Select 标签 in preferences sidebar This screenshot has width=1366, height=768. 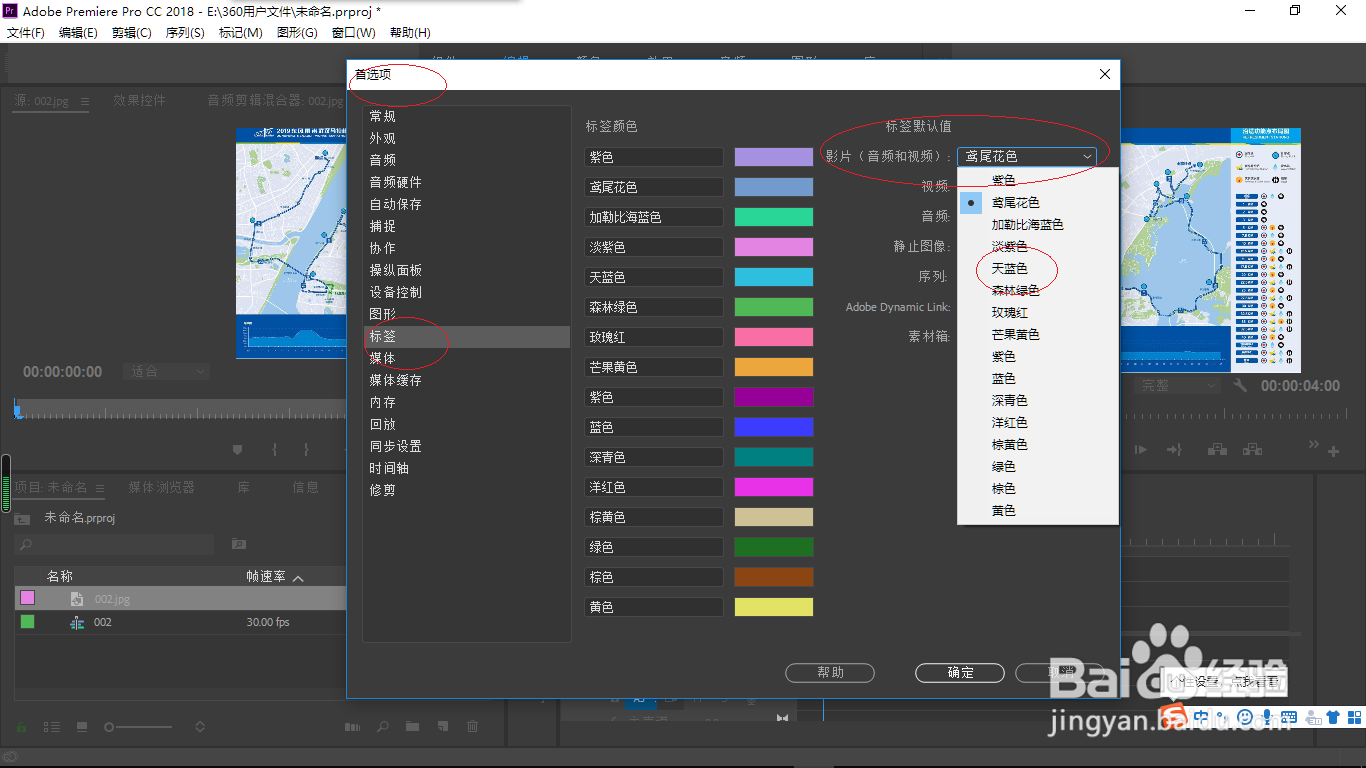(x=466, y=336)
